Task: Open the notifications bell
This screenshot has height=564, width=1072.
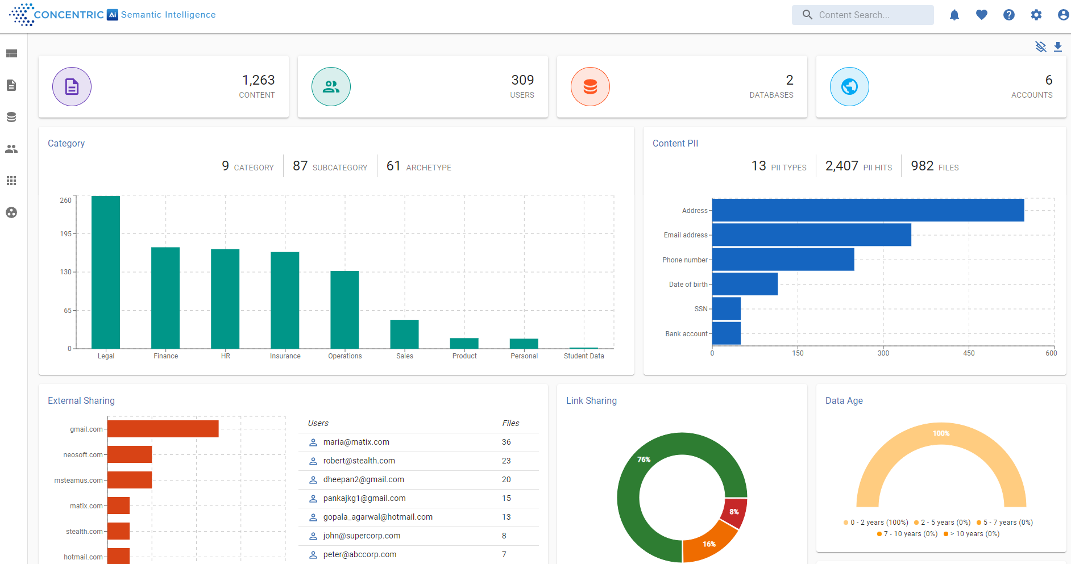Action: click(954, 15)
